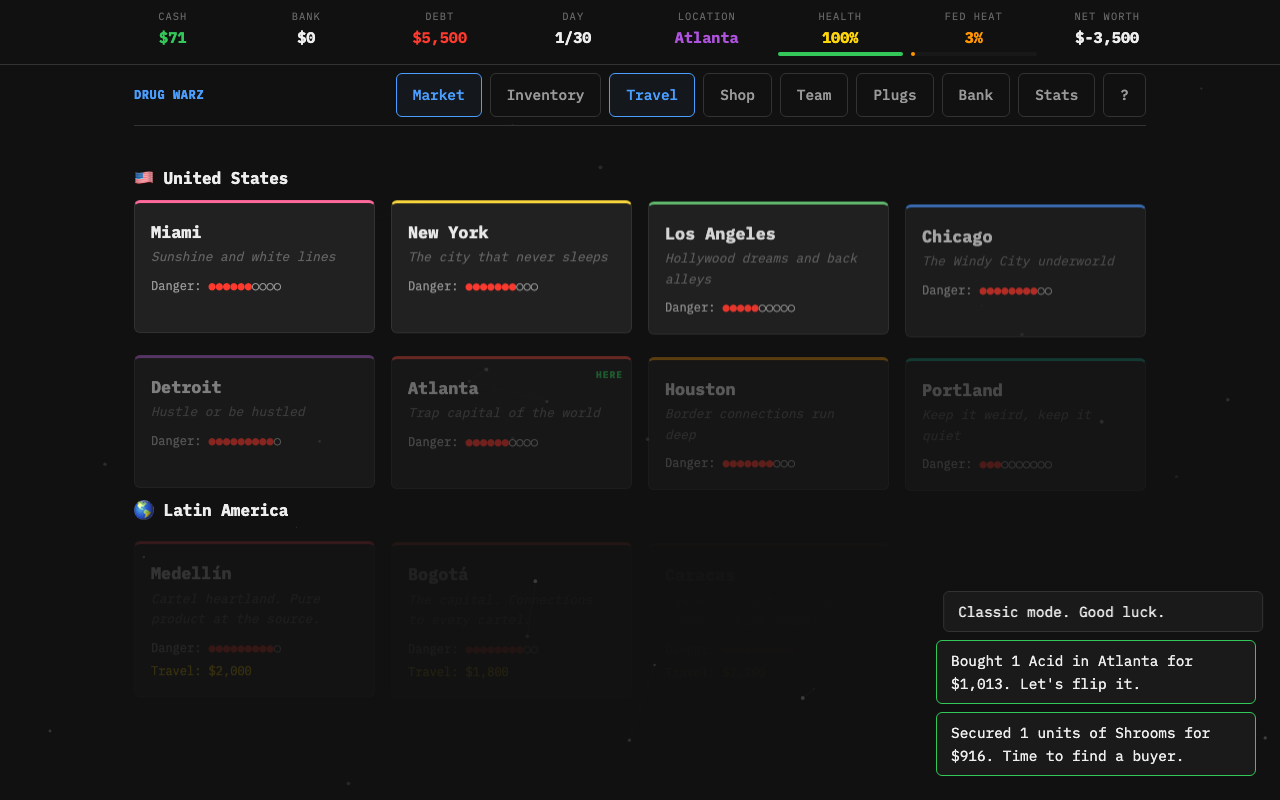Open the Plugs tab

(894, 95)
